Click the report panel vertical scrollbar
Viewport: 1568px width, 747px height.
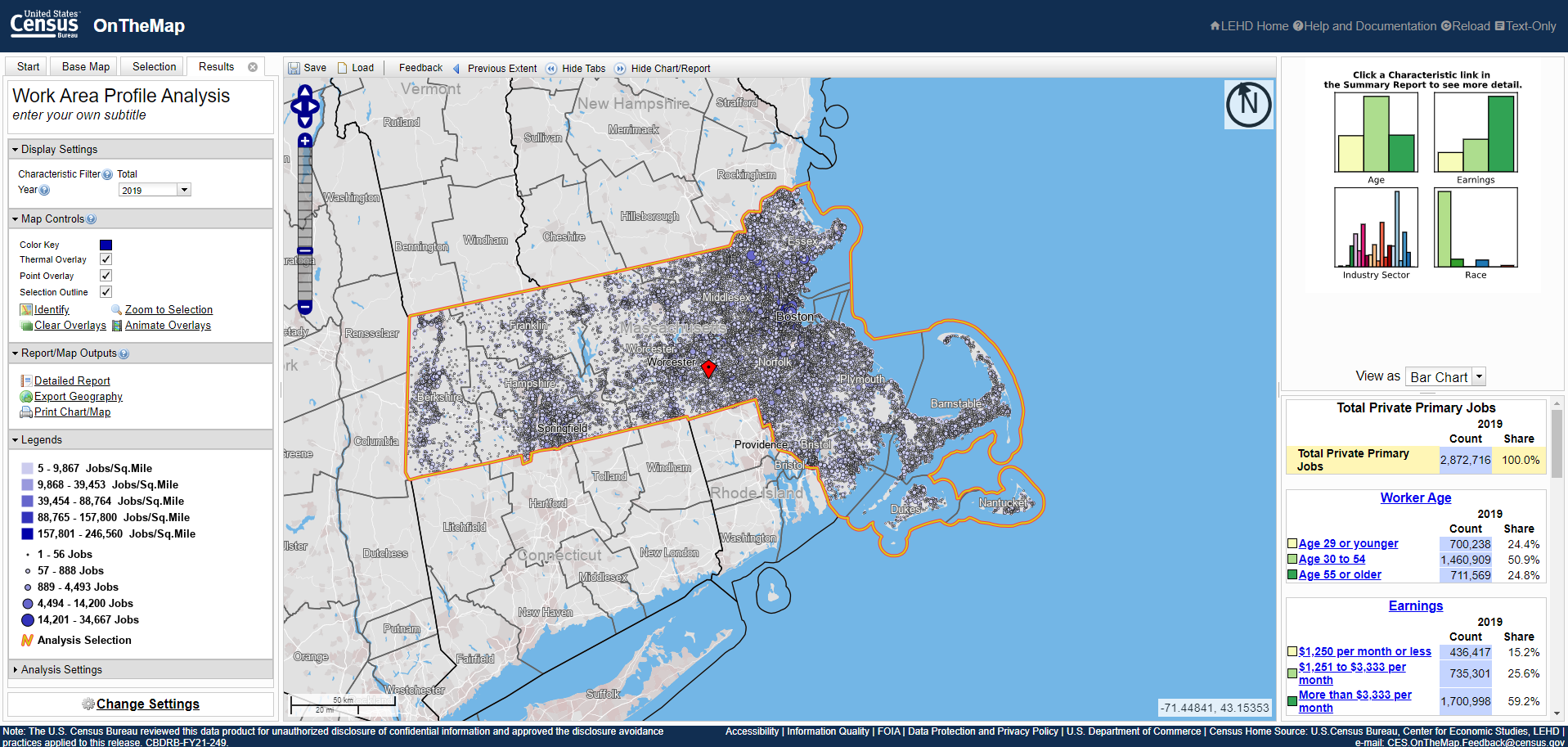1557,560
